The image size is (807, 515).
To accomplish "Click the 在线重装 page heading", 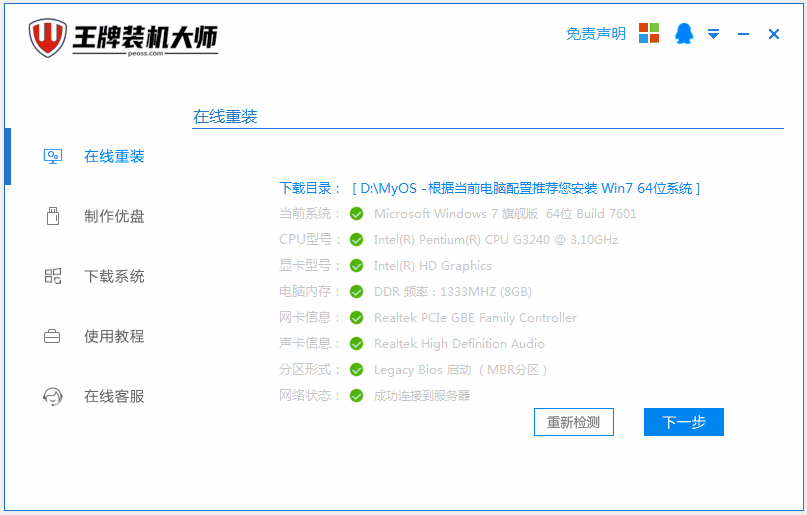I will coord(225,117).
